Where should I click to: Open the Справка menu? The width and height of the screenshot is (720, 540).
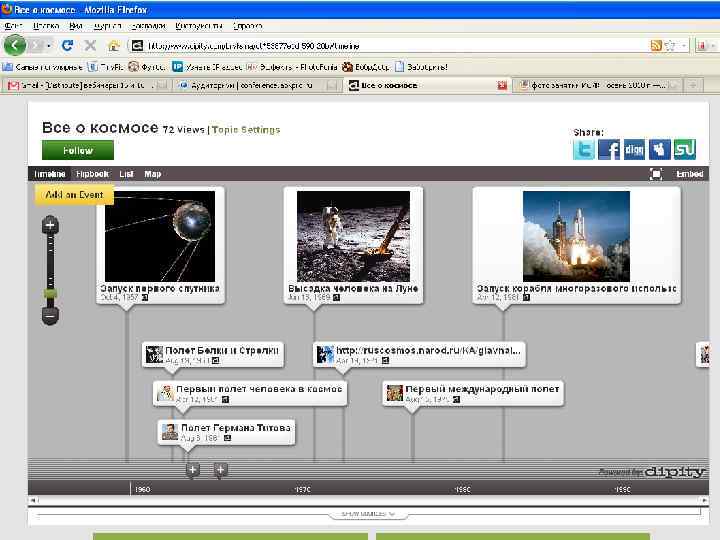(x=248, y=26)
